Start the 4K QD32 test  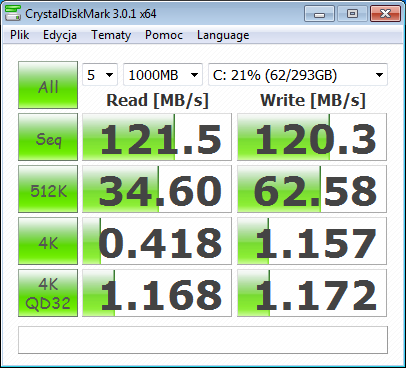point(48,293)
